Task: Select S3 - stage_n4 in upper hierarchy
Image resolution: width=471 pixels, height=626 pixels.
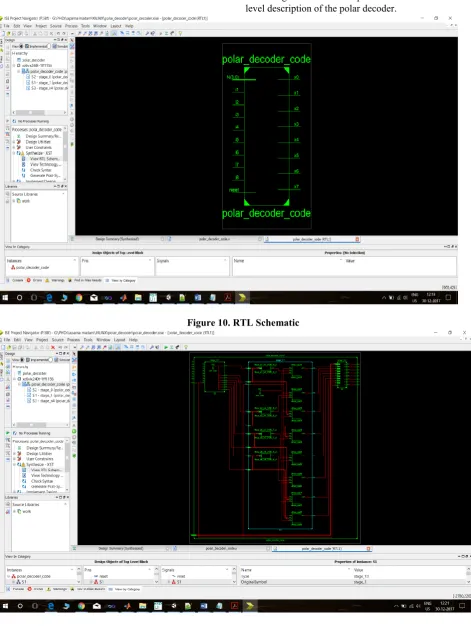Action: (49, 88)
